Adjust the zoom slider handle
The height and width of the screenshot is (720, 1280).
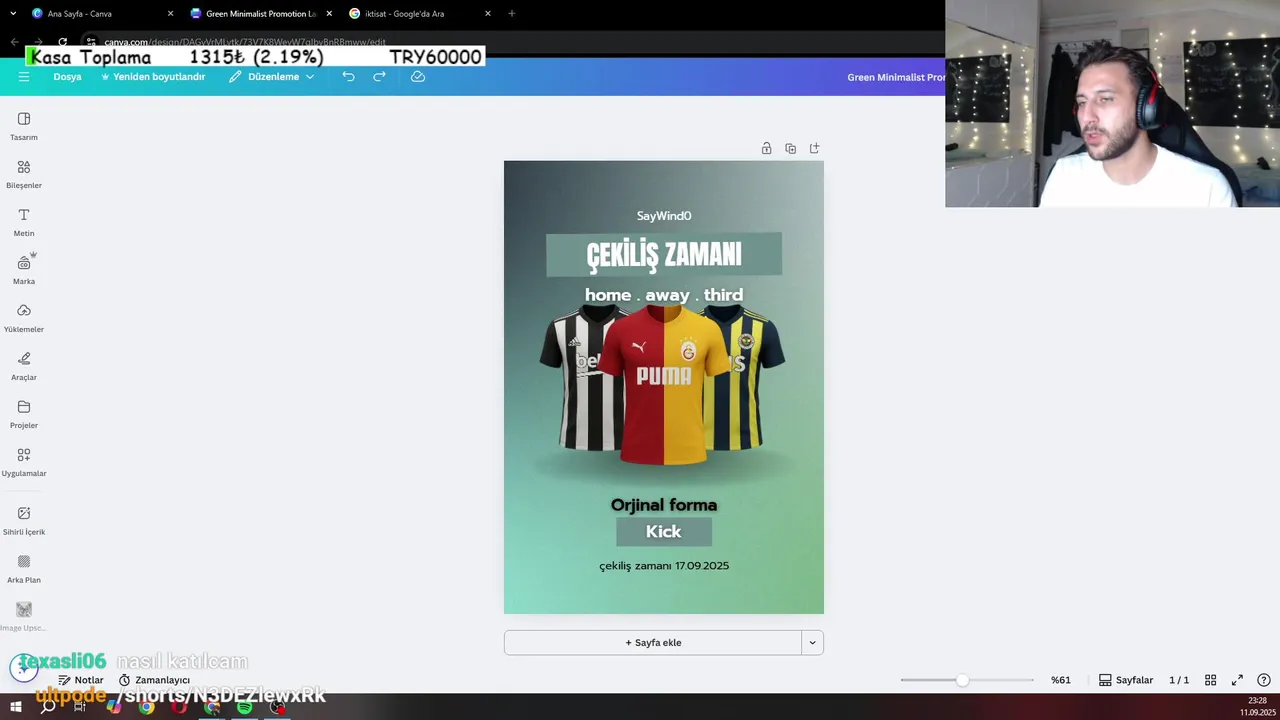tap(962, 680)
